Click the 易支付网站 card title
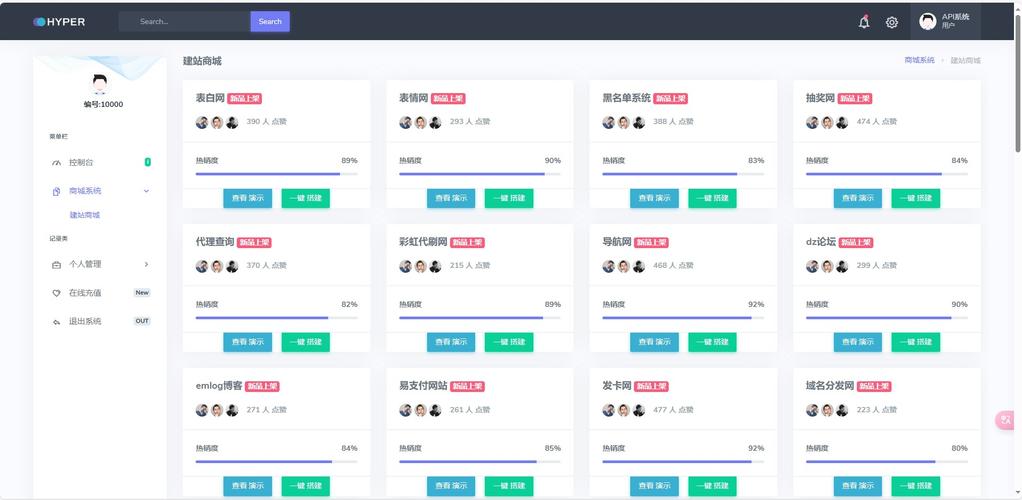This screenshot has height=500, width=1022. (x=424, y=386)
